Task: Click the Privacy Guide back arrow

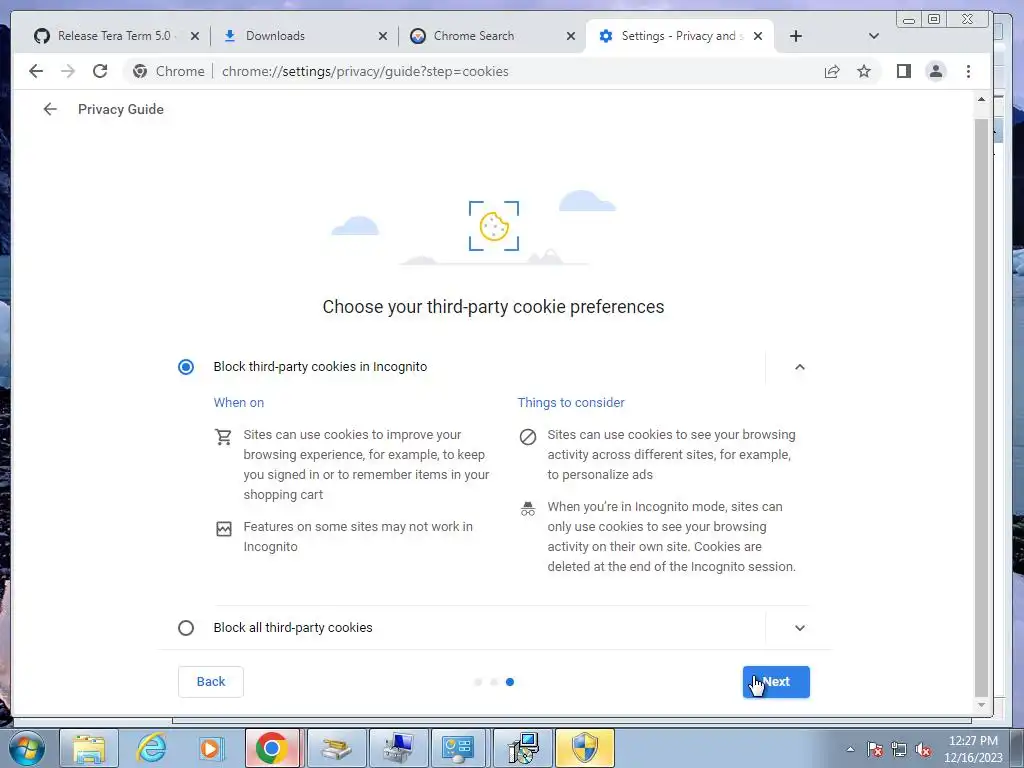Action: point(50,109)
